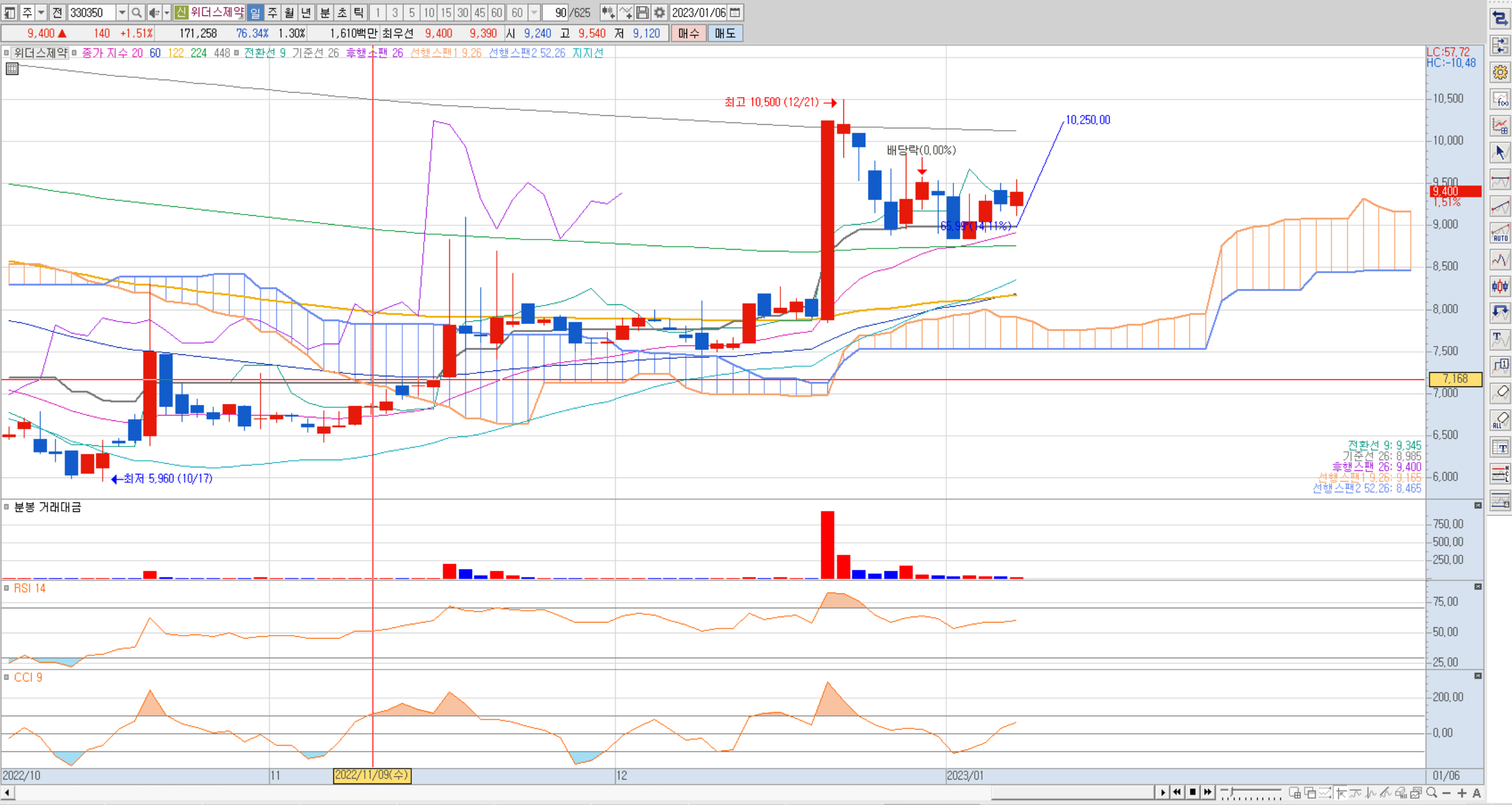Toggle the RSI 14 indicator checkbox

[7, 589]
